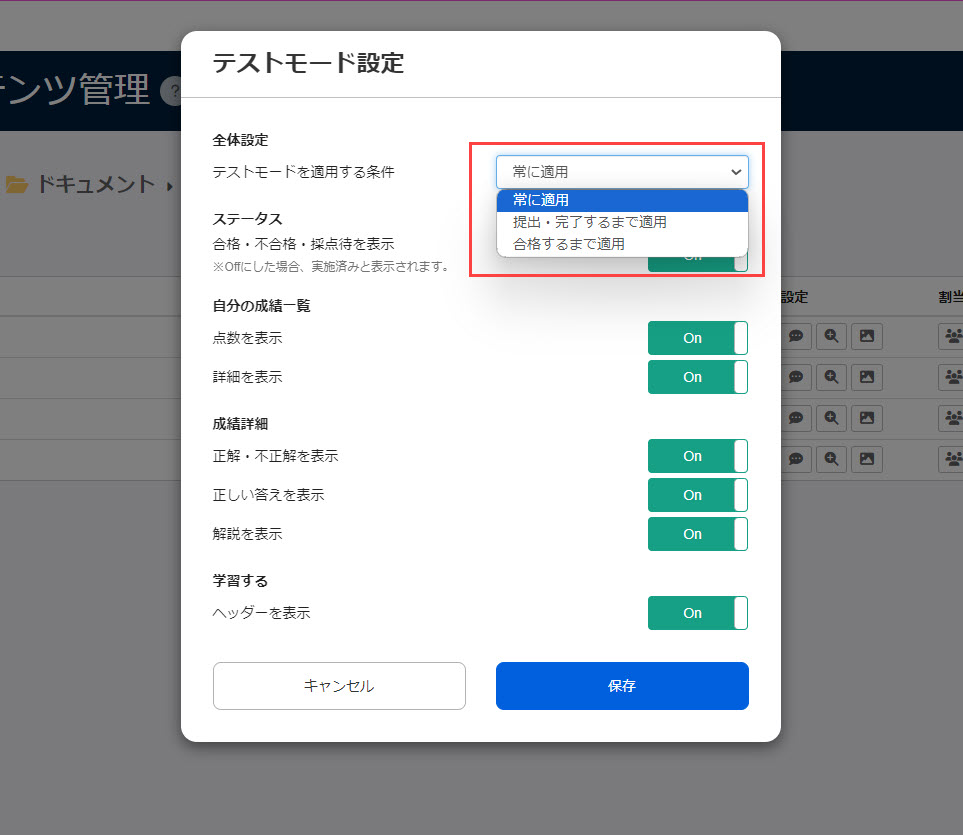Viewport: 963px width, 835px height.
Task: Click the folder icon before ドキュメント
Action: [x=16, y=184]
